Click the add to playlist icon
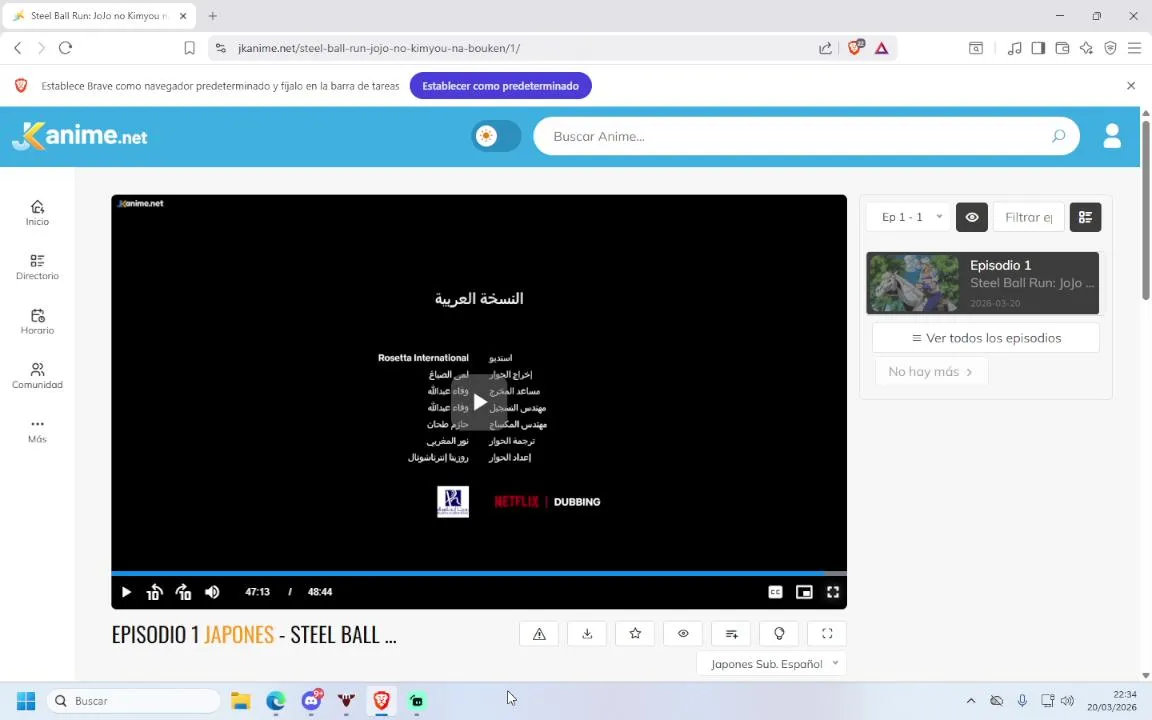Image resolution: width=1152 pixels, height=720 pixels. coord(732,634)
